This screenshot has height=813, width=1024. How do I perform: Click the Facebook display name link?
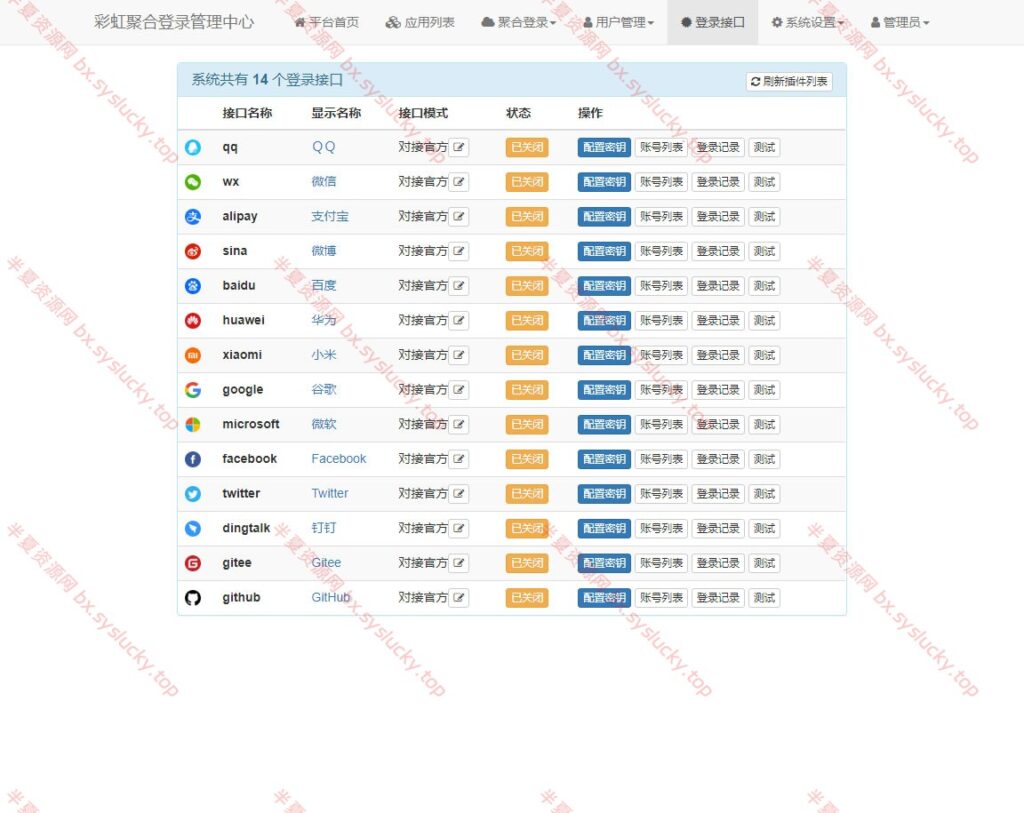(338, 458)
